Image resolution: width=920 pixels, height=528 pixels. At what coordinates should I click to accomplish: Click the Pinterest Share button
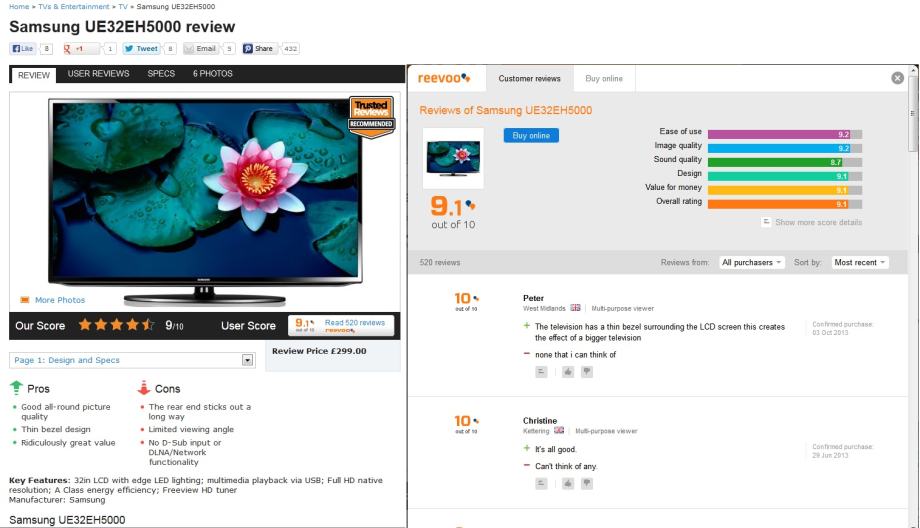[259, 49]
